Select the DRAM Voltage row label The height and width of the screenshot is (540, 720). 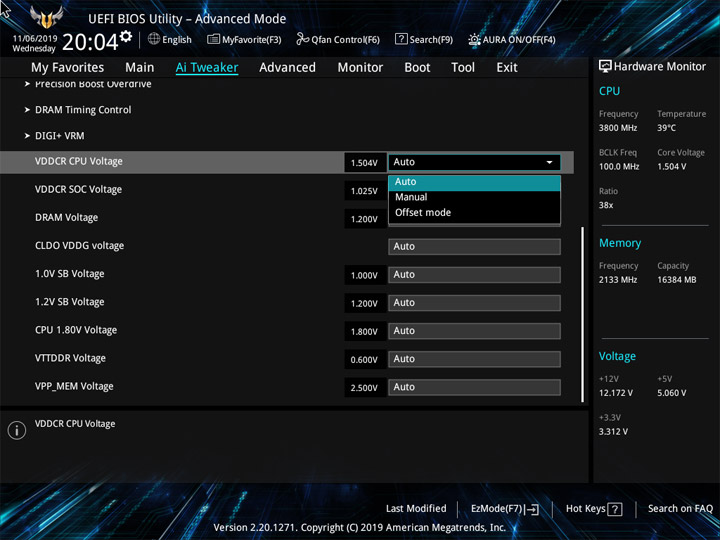(x=67, y=218)
